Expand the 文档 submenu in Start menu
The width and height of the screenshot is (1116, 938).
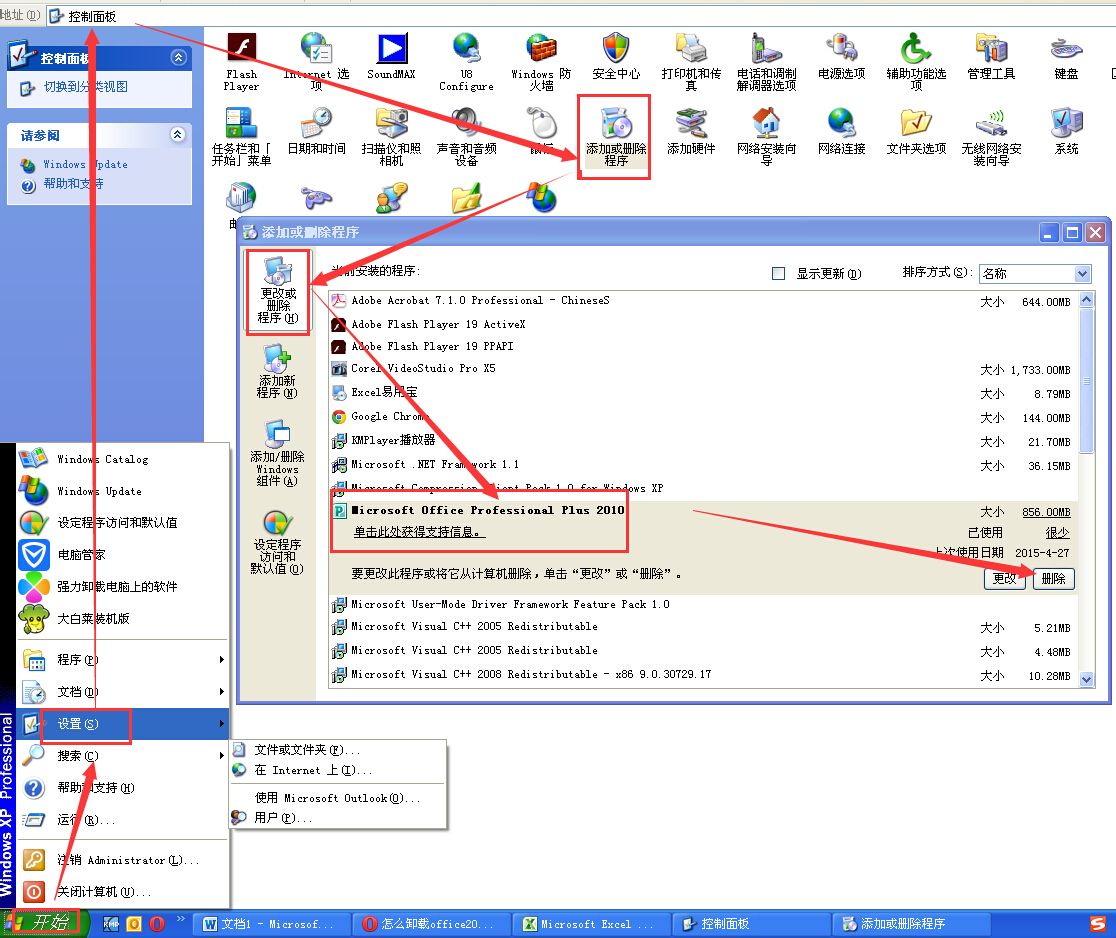click(122, 692)
